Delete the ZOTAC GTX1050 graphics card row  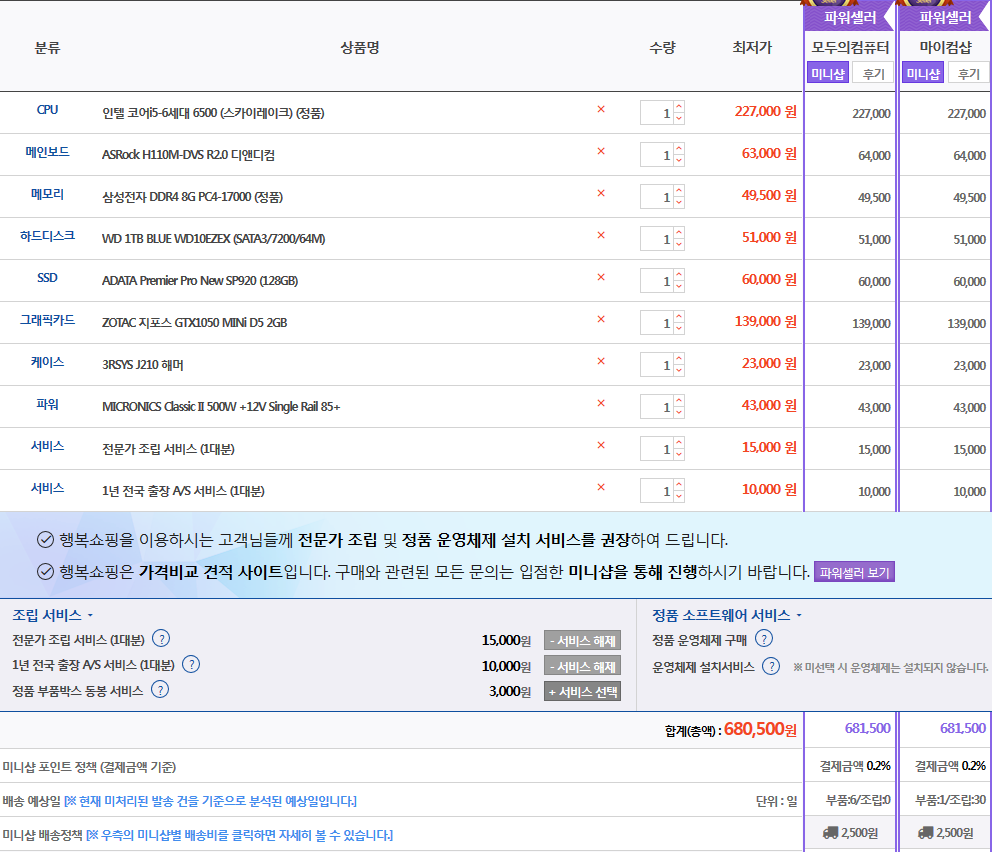click(x=601, y=320)
